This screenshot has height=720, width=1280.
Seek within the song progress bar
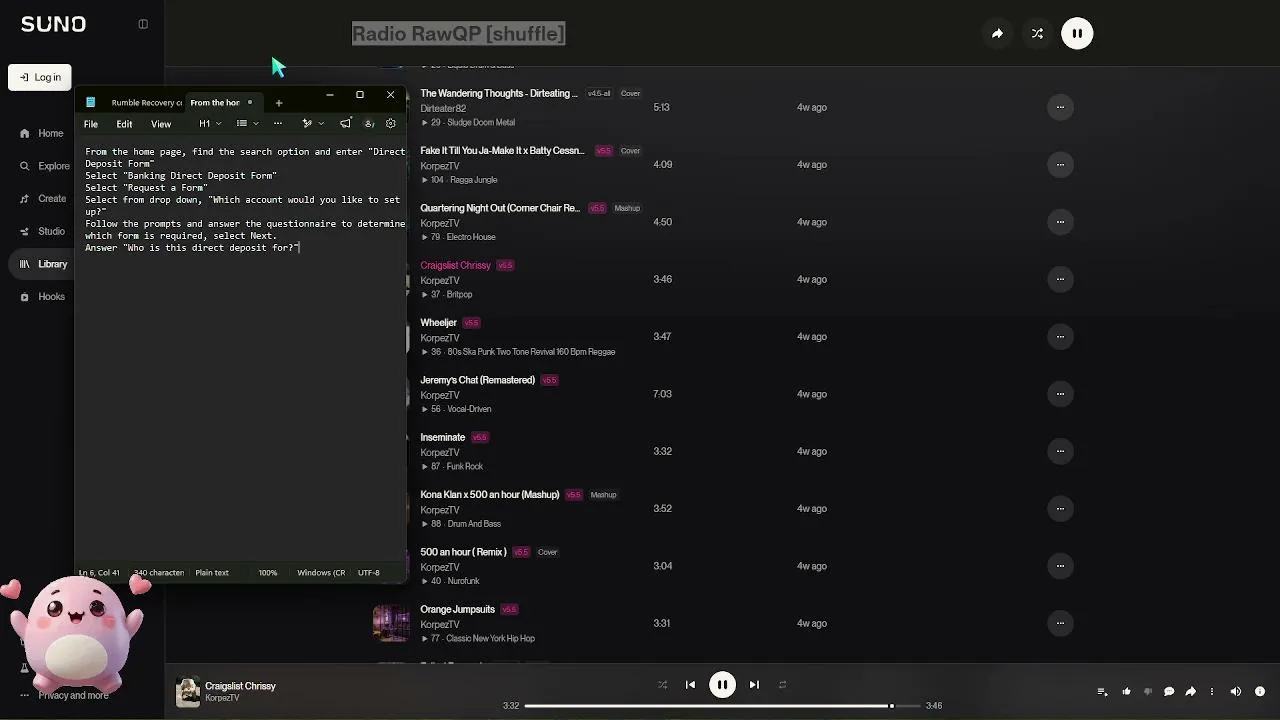tap(722, 706)
